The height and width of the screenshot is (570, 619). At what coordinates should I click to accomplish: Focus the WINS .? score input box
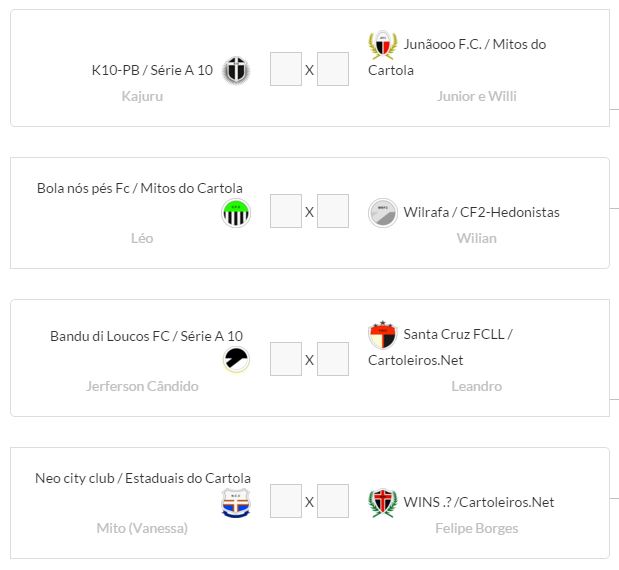(x=333, y=502)
